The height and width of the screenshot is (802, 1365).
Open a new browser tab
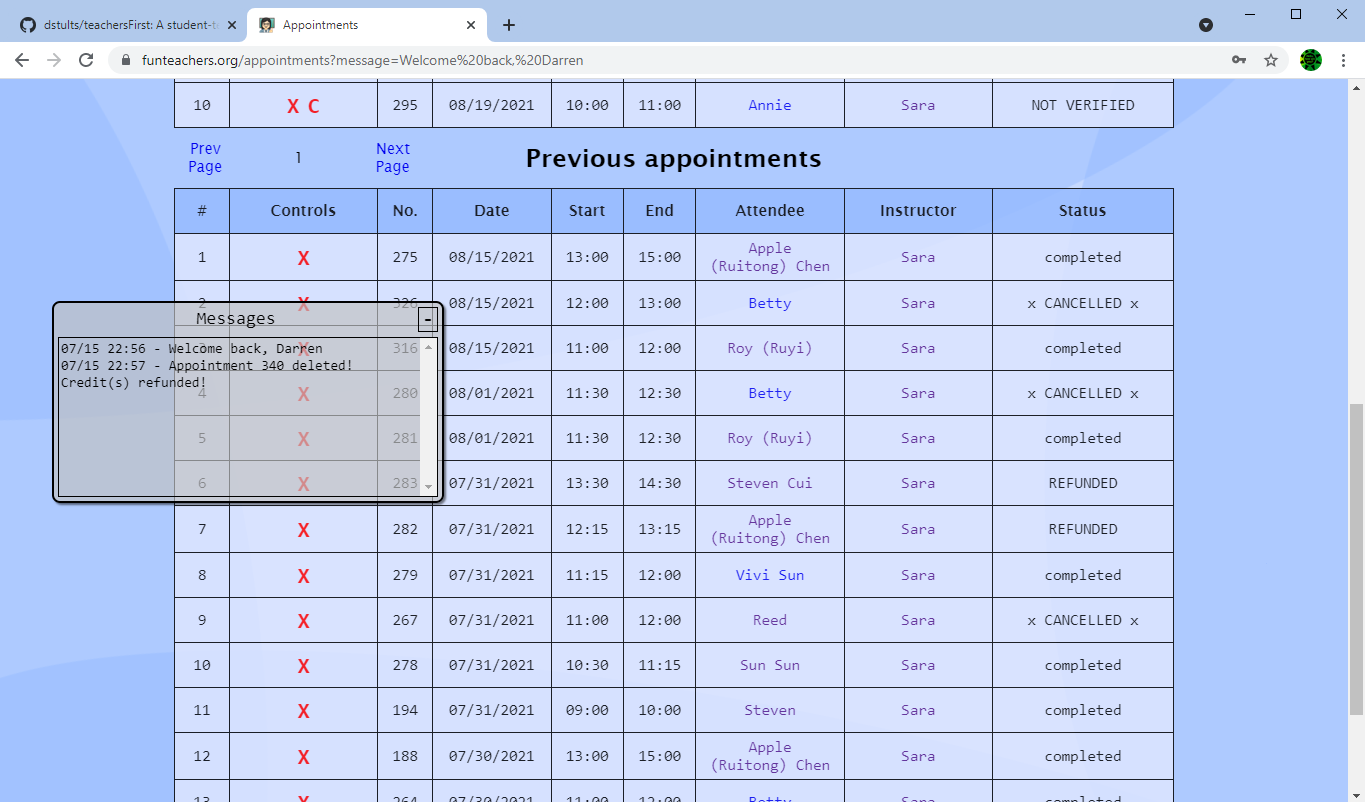[509, 25]
